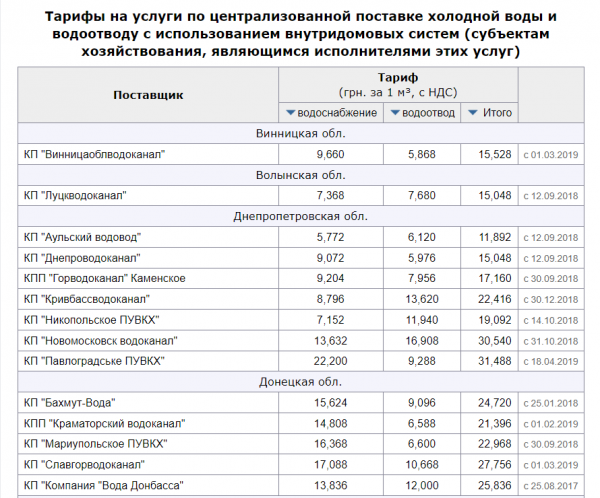Click the sort arrow beside водоотвод

coord(393,113)
